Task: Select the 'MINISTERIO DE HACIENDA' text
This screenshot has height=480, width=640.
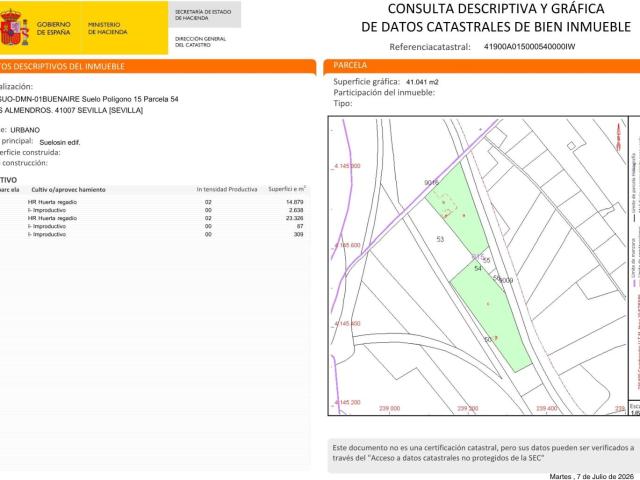Action: tap(107, 28)
